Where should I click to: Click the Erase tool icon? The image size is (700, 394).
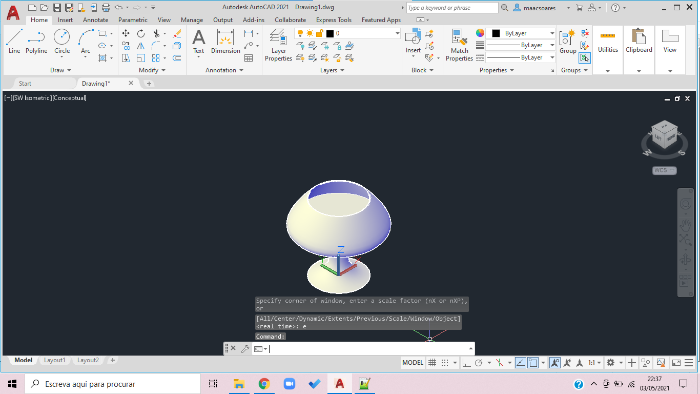[177, 33]
